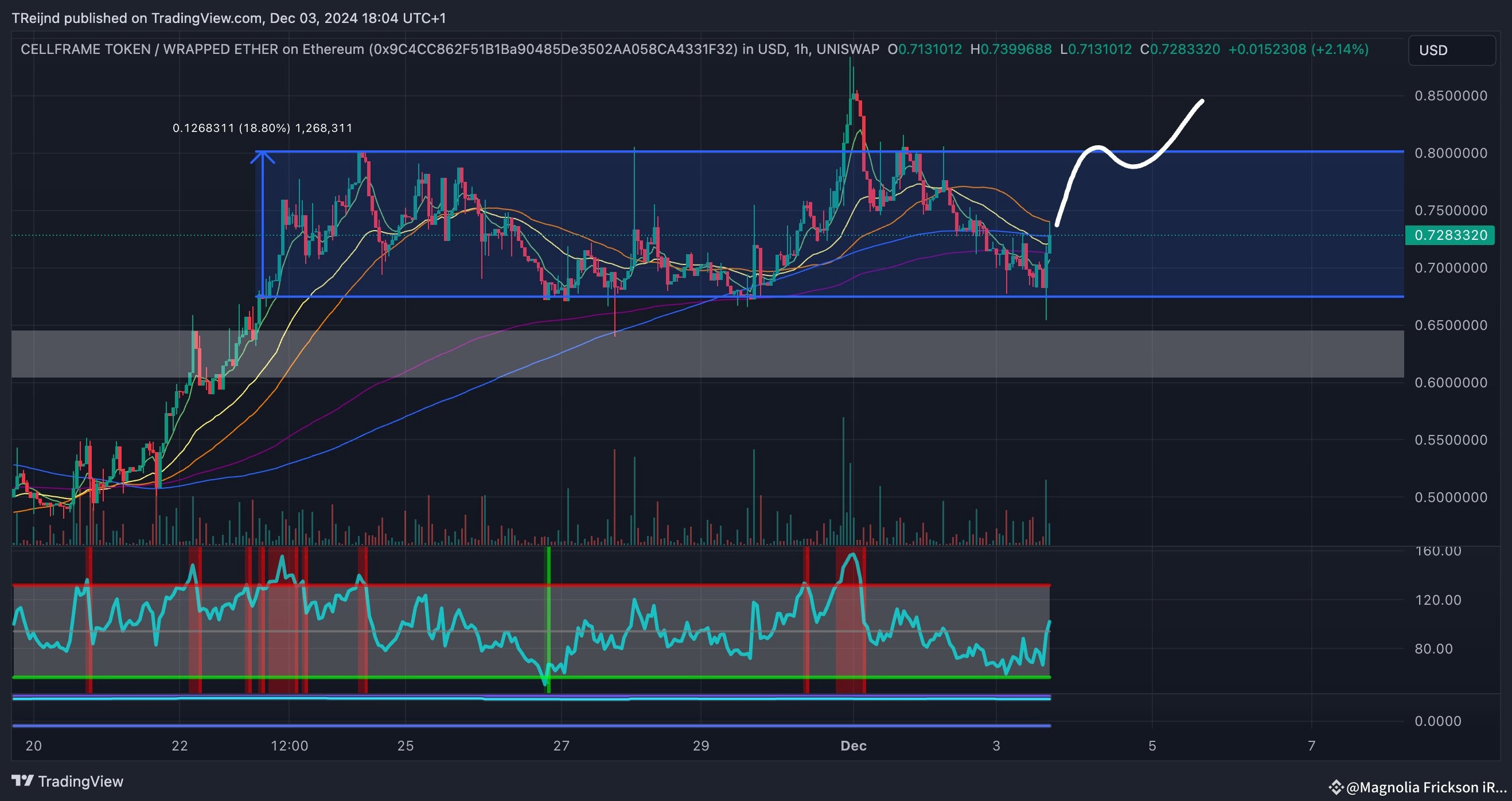
Task: Click the 22 date label on time axis
Action: tap(180, 746)
